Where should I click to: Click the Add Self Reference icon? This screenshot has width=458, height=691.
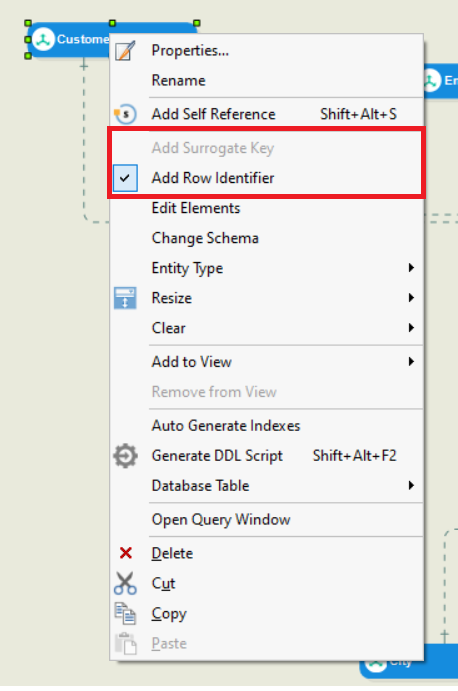click(125, 114)
